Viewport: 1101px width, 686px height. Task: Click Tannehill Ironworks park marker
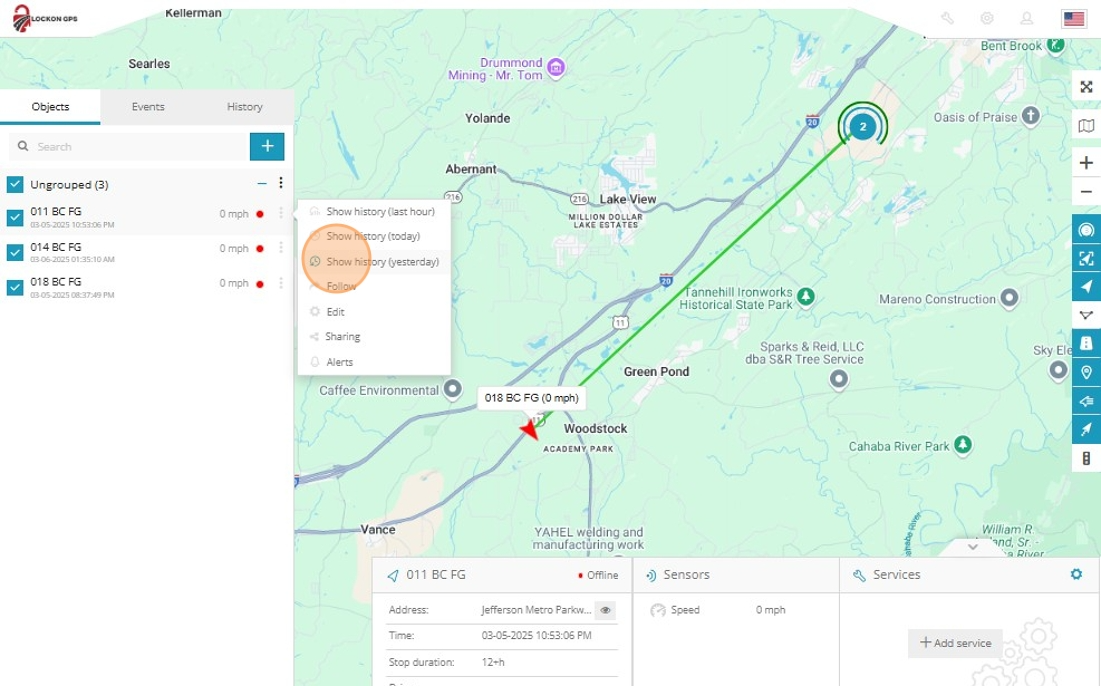click(x=806, y=296)
